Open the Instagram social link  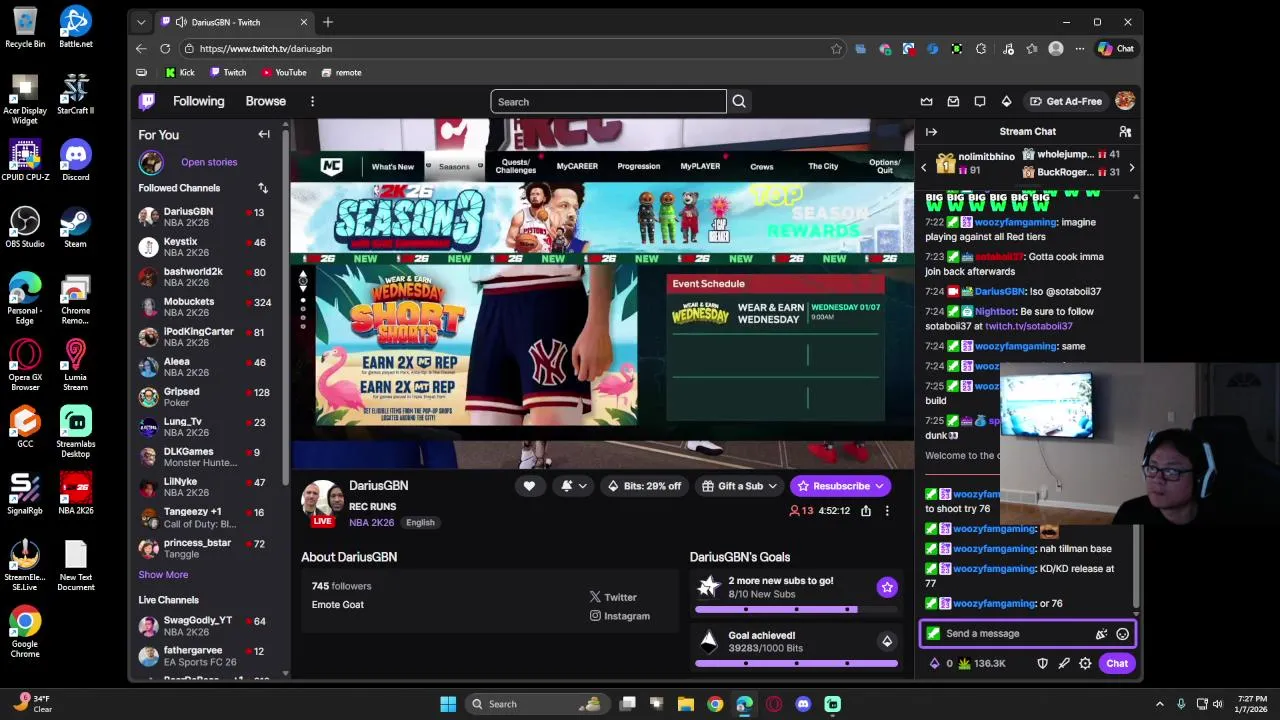(x=620, y=616)
